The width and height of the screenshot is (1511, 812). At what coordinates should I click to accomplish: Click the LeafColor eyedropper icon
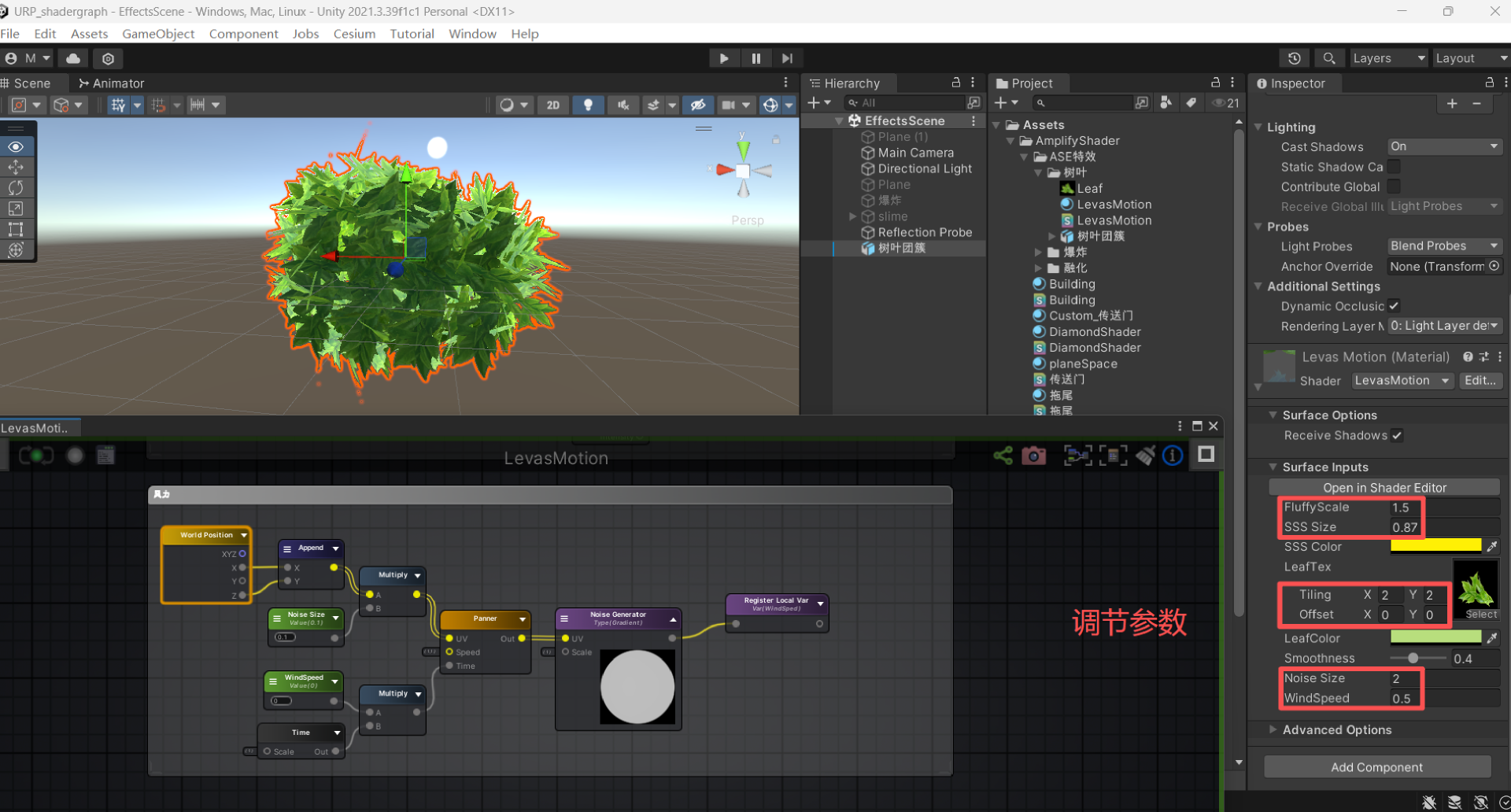(1491, 637)
